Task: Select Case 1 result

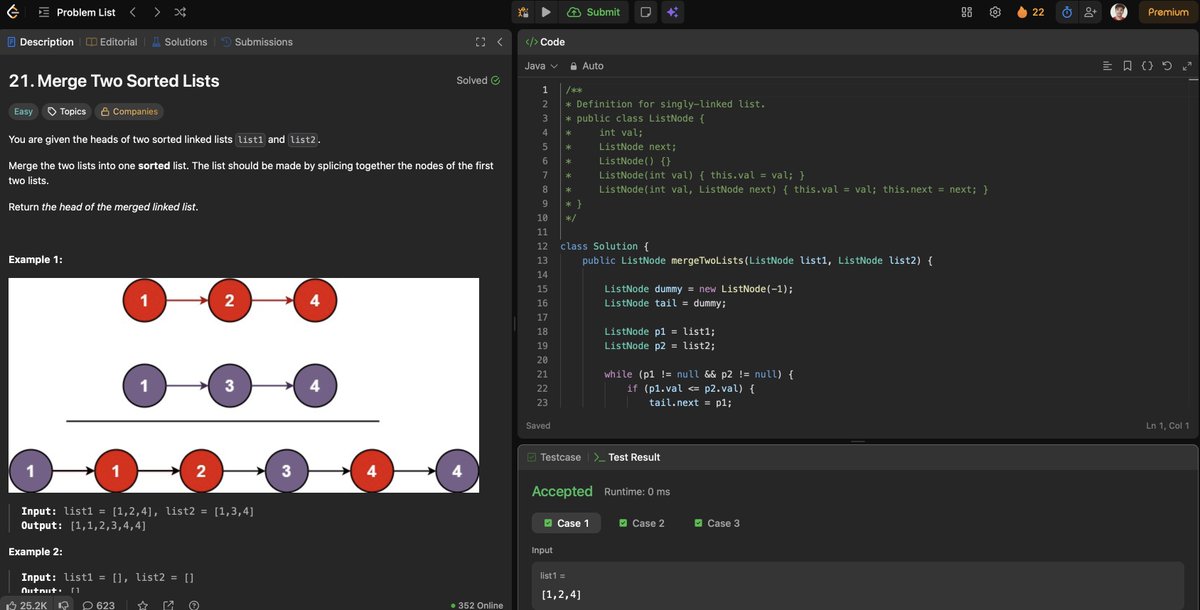Action: pyautogui.click(x=566, y=523)
